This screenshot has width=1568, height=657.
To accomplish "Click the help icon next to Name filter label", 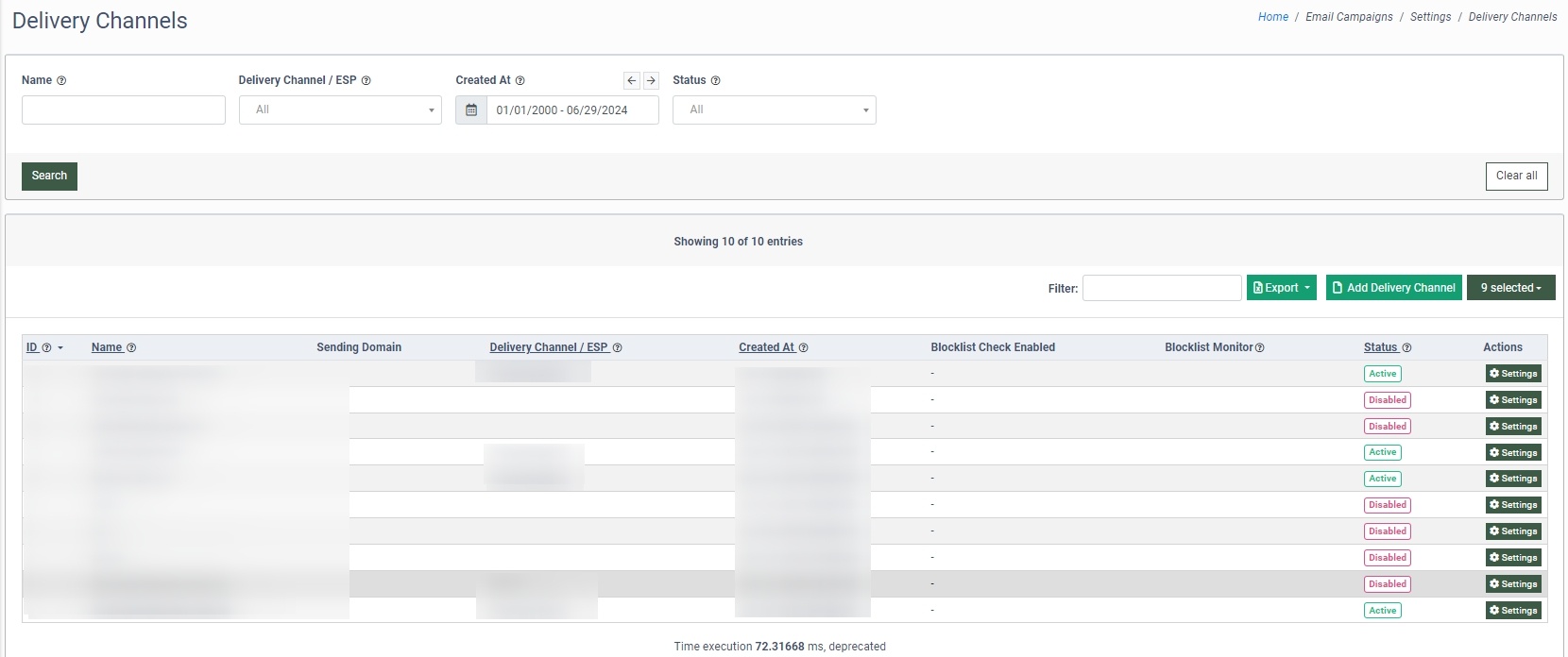I will tap(61, 81).
